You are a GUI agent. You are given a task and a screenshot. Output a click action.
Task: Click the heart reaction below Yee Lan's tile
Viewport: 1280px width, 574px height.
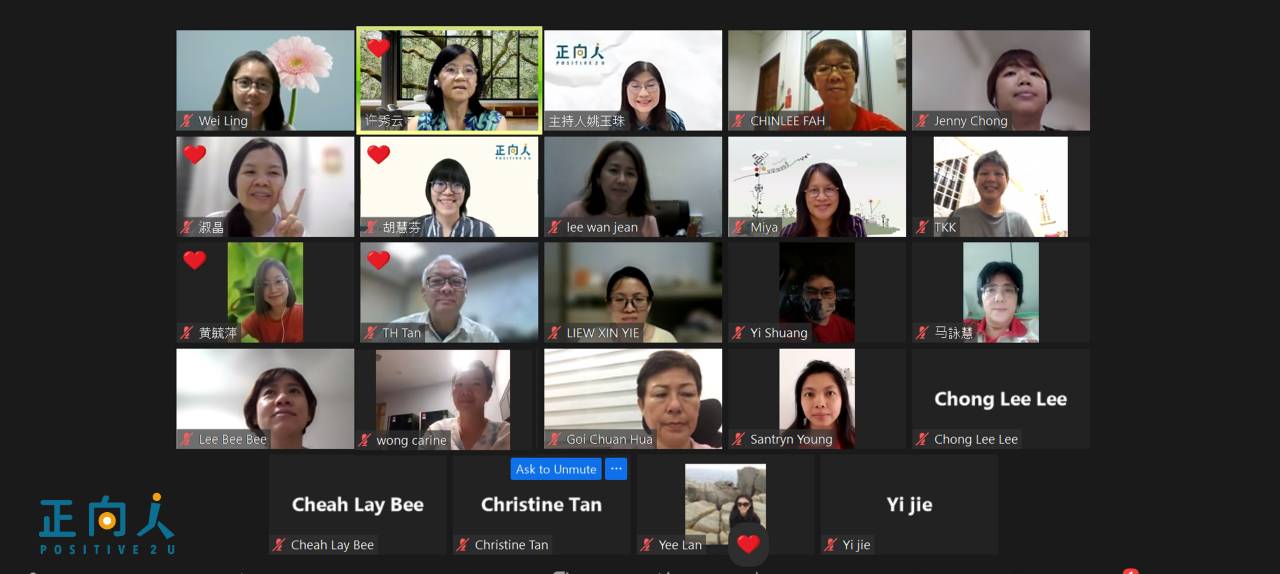pyautogui.click(x=748, y=544)
